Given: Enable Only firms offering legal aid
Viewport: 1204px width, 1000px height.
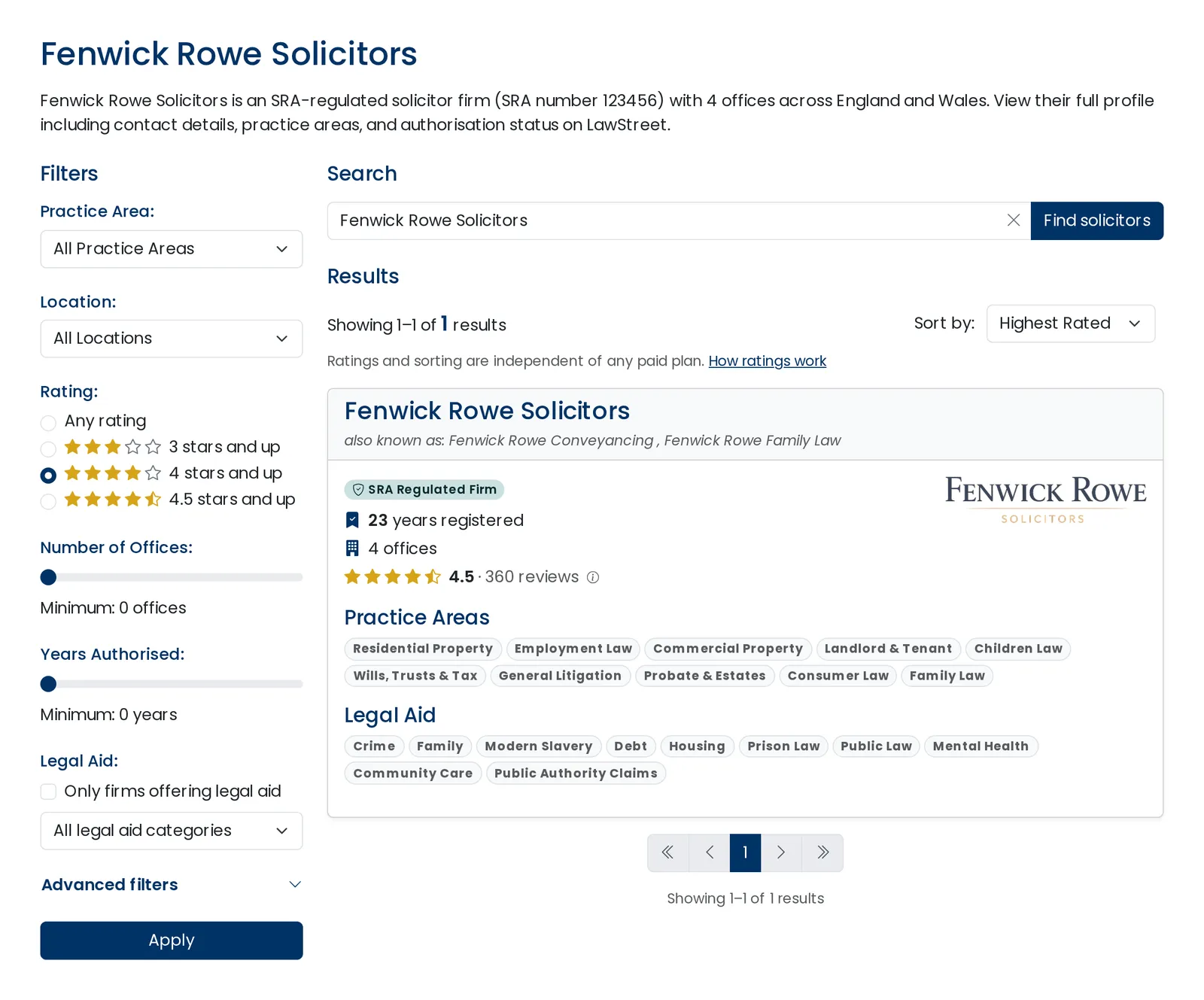Looking at the screenshot, I should 48,792.
